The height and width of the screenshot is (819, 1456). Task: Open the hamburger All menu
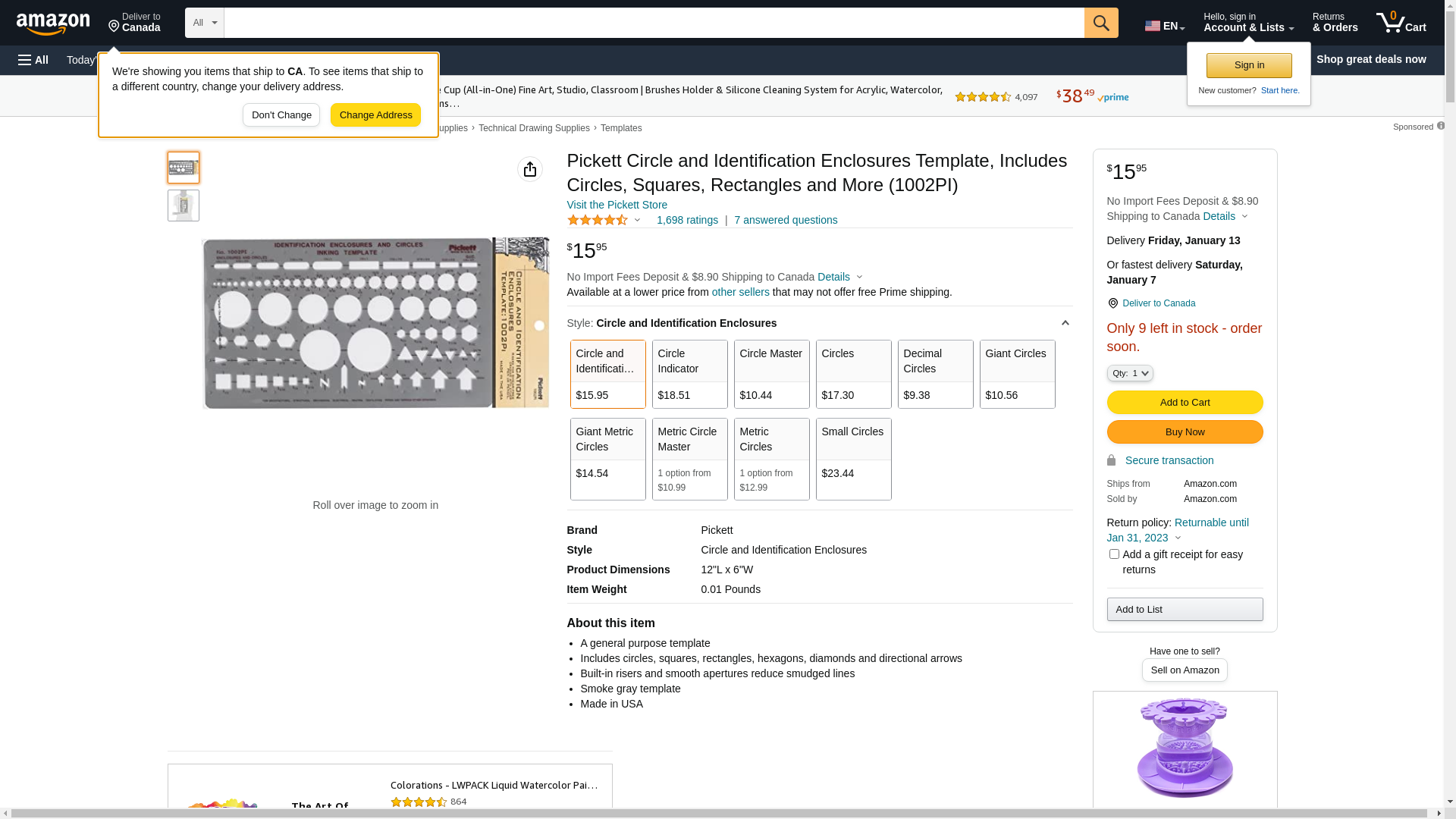(33, 60)
